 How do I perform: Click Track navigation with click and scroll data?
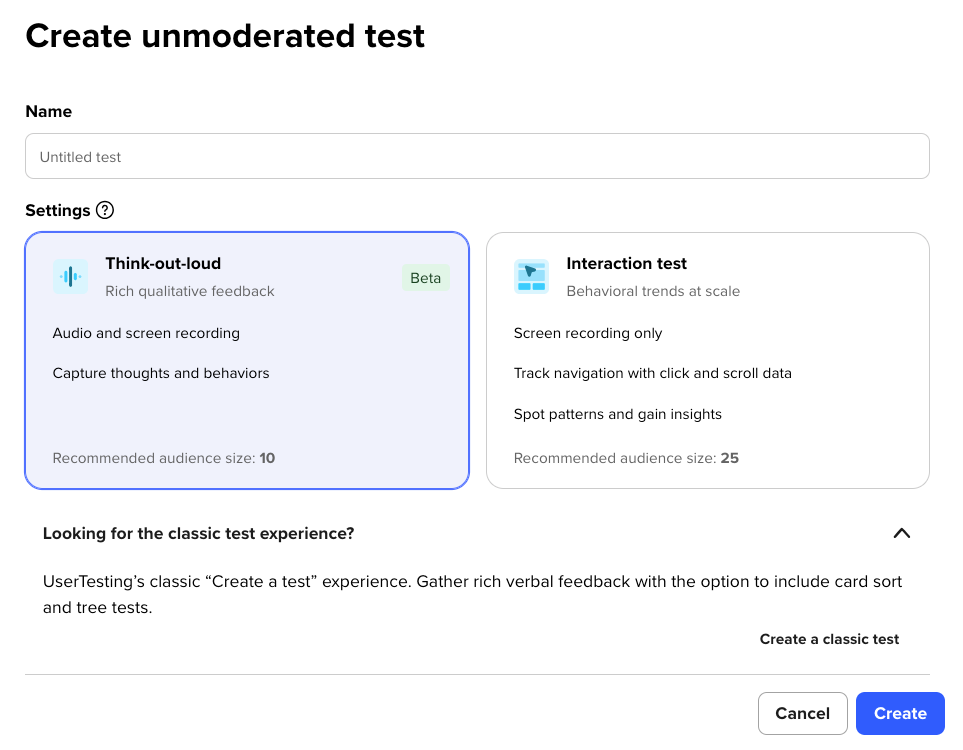[652, 373]
